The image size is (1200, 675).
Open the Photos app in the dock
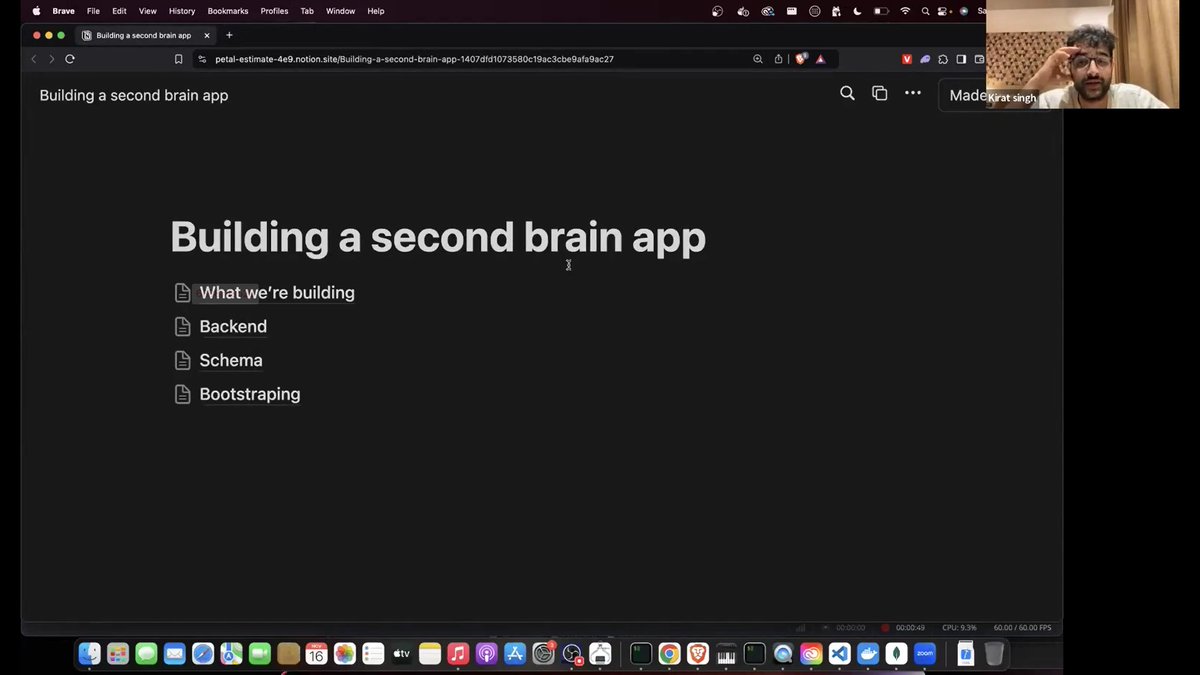tap(344, 654)
